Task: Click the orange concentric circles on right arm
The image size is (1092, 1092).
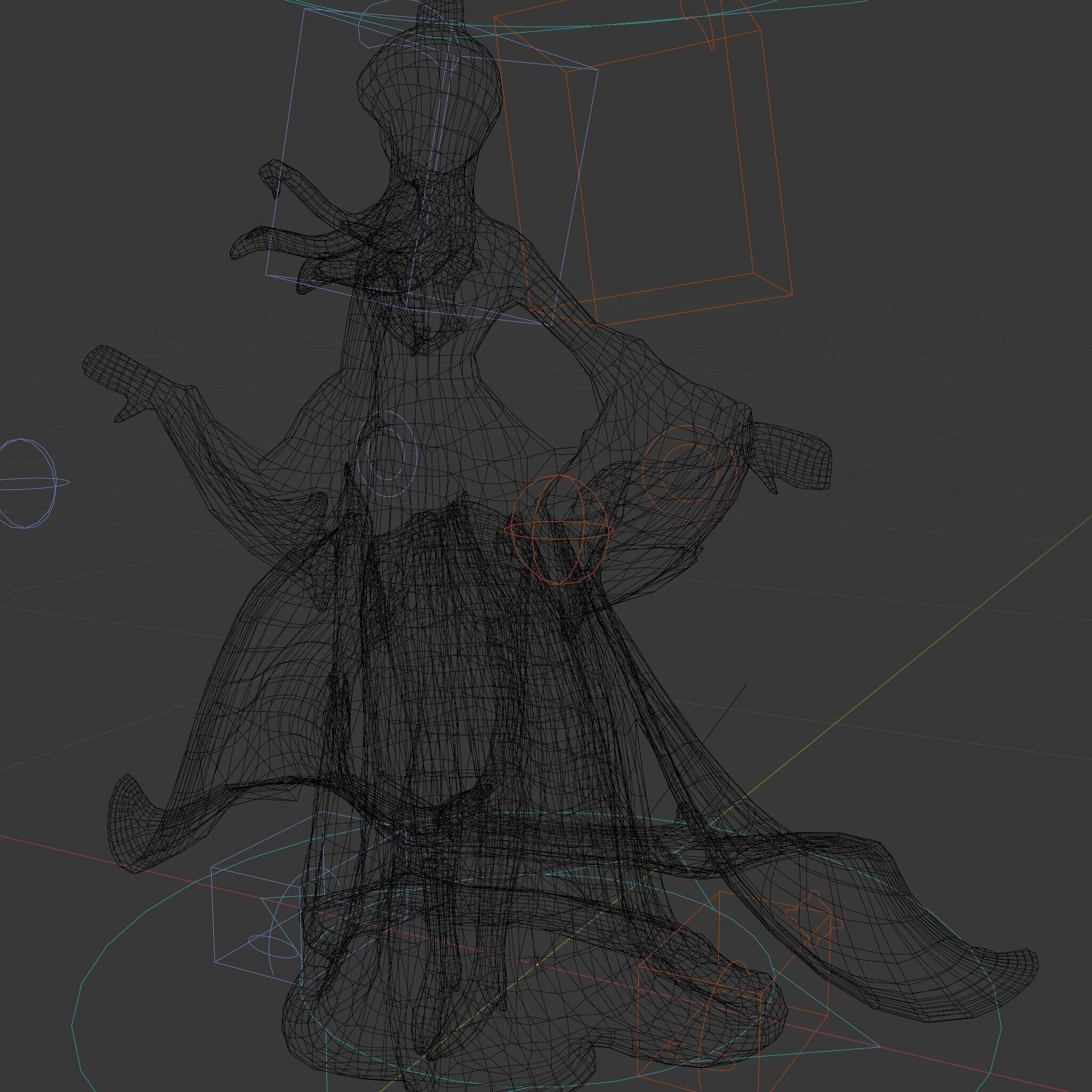Action: (x=689, y=472)
